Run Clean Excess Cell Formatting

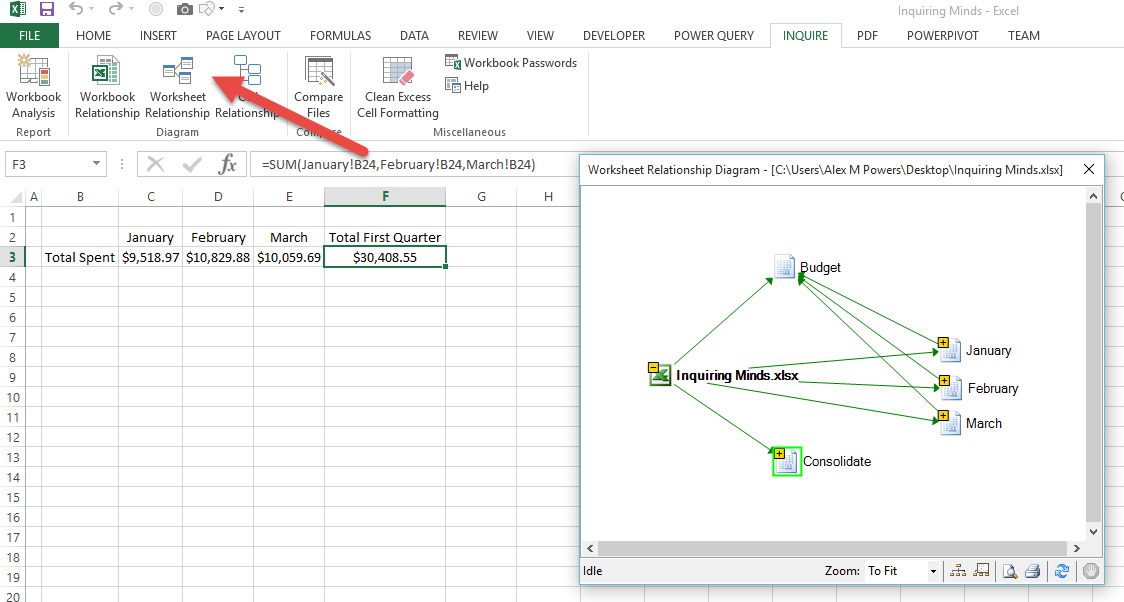pos(397,87)
